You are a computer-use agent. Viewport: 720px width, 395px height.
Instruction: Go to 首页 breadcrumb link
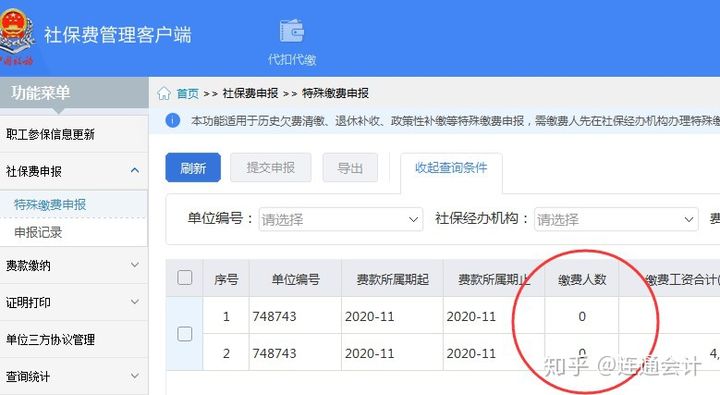[188, 94]
